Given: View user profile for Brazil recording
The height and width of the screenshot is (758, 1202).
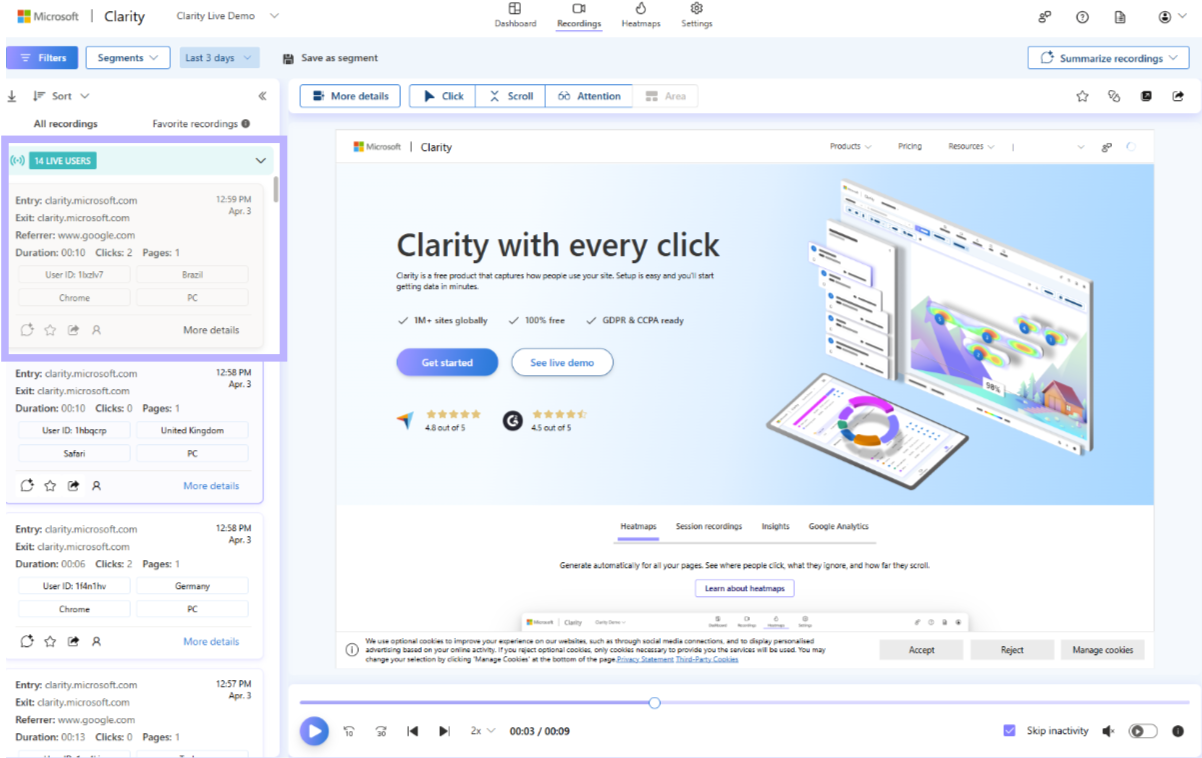Looking at the screenshot, I should tap(97, 329).
